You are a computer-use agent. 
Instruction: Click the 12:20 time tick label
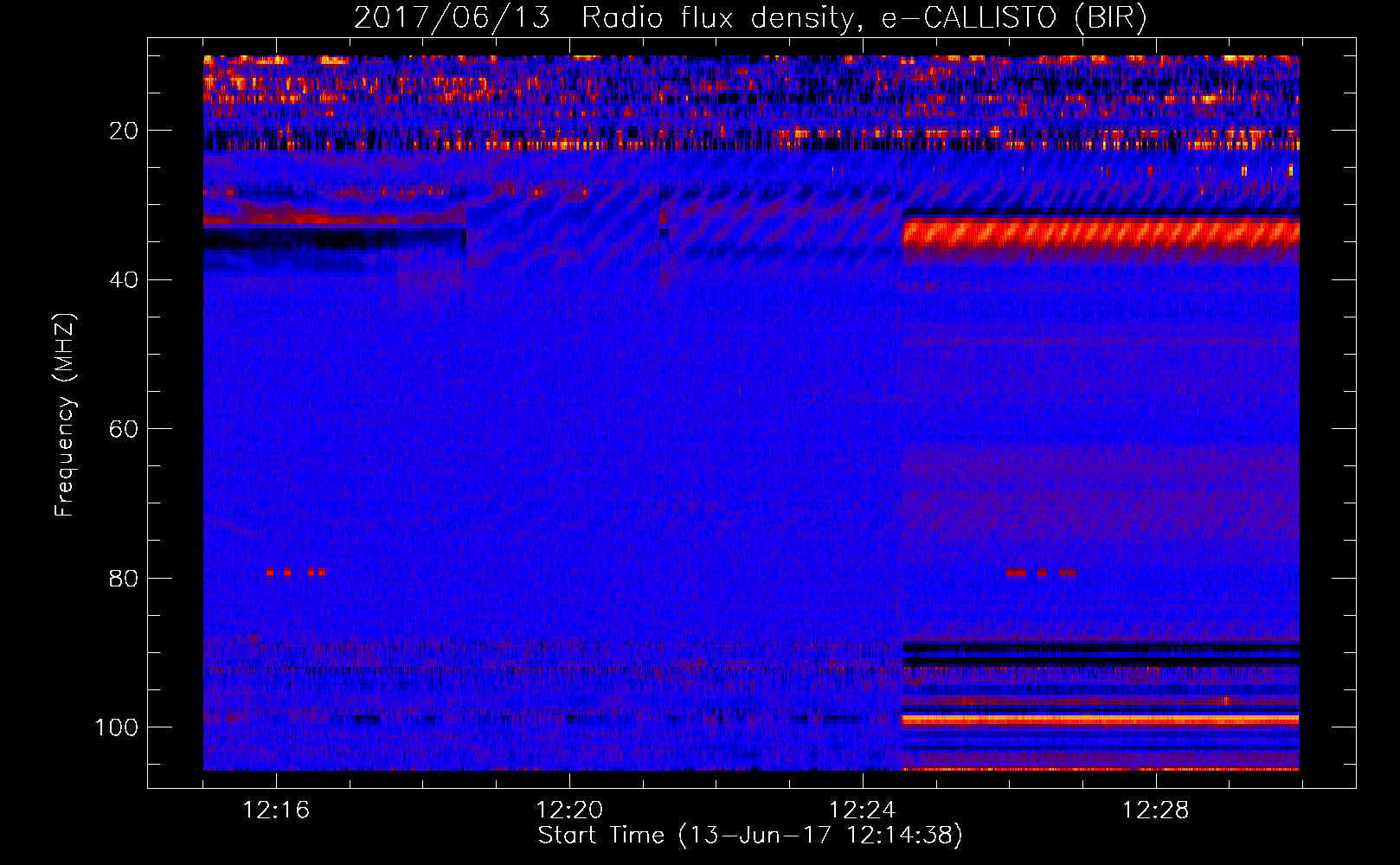[569, 811]
